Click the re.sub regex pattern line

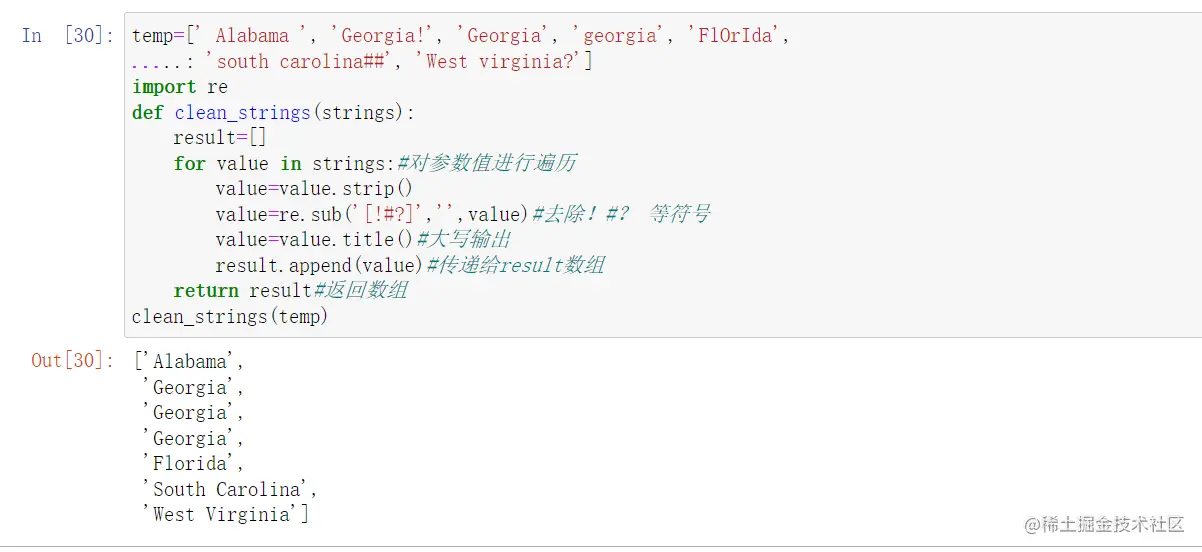tap(370, 214)
